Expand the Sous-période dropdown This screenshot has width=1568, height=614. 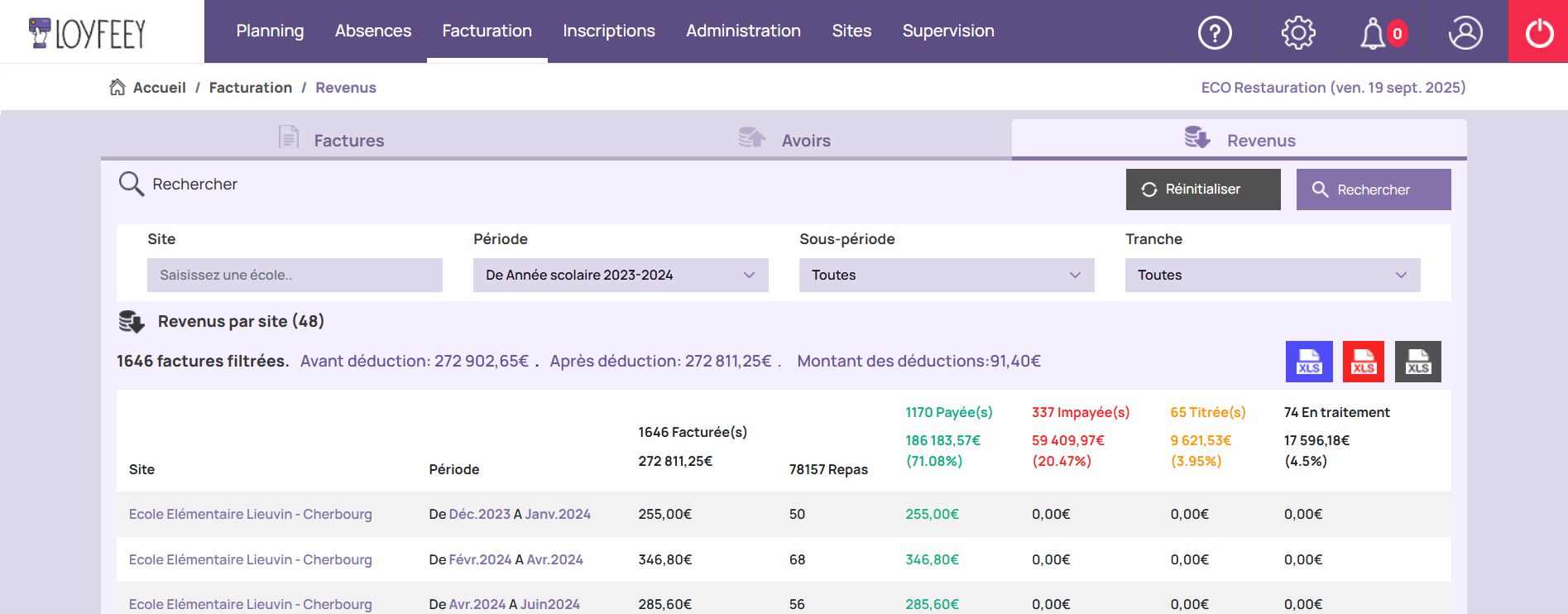947,276
